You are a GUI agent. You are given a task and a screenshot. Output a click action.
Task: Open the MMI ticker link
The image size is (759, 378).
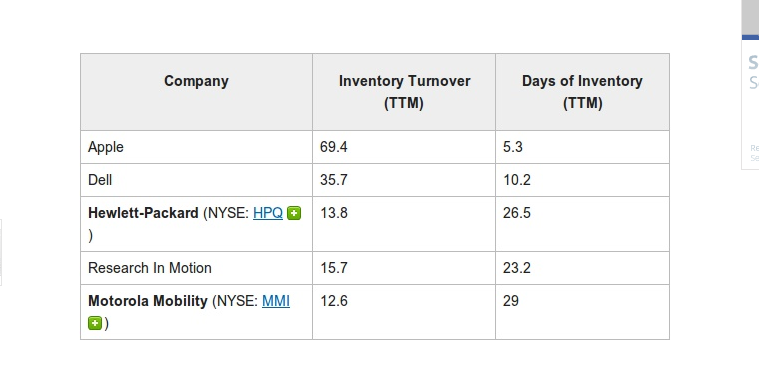tap(276, 301)
